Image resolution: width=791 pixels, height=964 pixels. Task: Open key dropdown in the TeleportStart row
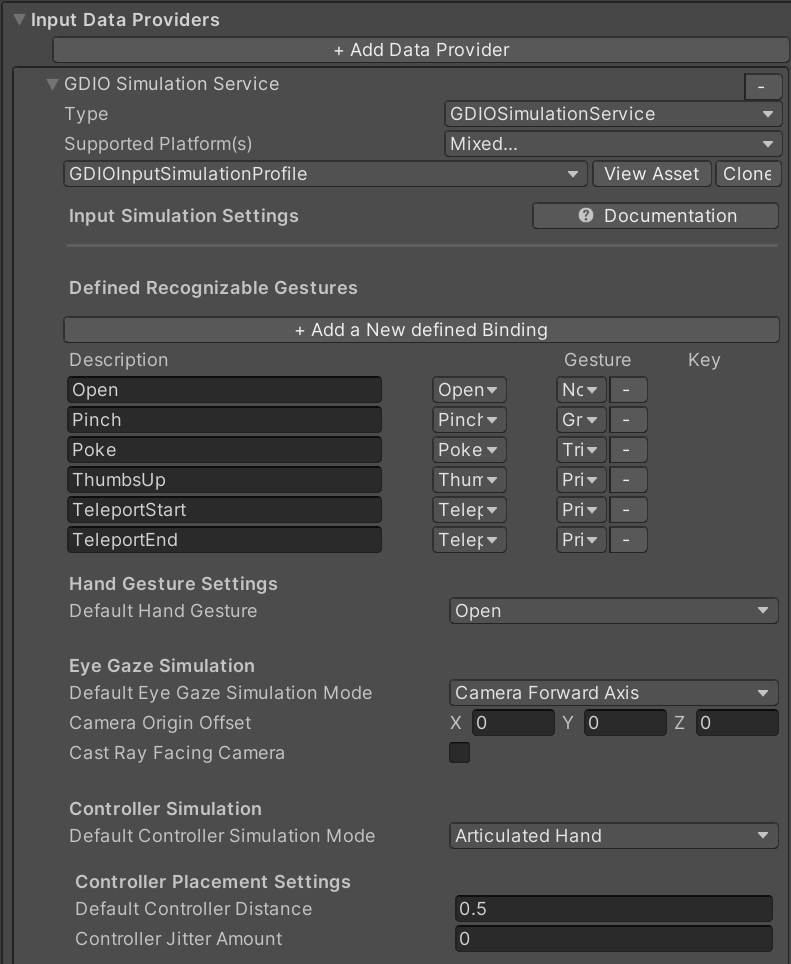pos(581,510)
